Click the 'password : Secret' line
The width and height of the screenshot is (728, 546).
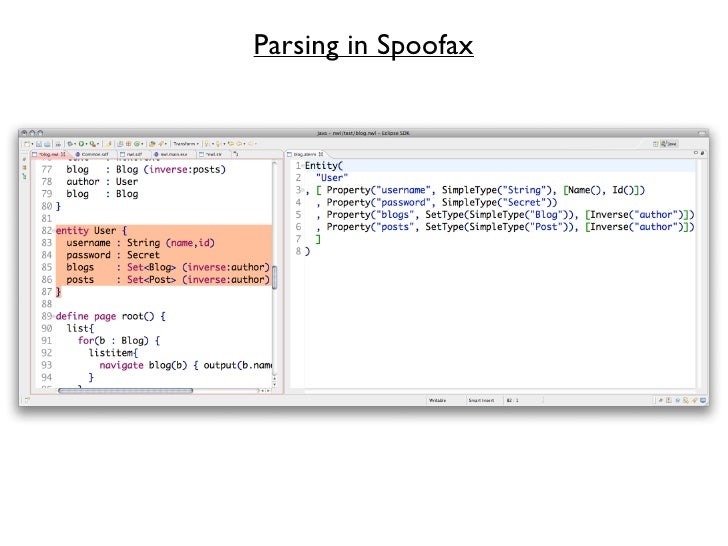[113, 255]
